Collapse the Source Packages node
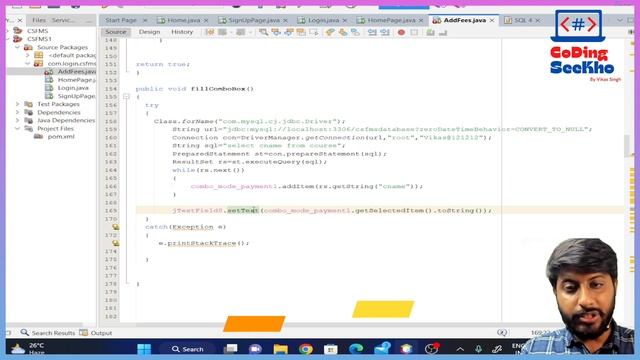This screenshot has width=640, height=360. point(18,47)
